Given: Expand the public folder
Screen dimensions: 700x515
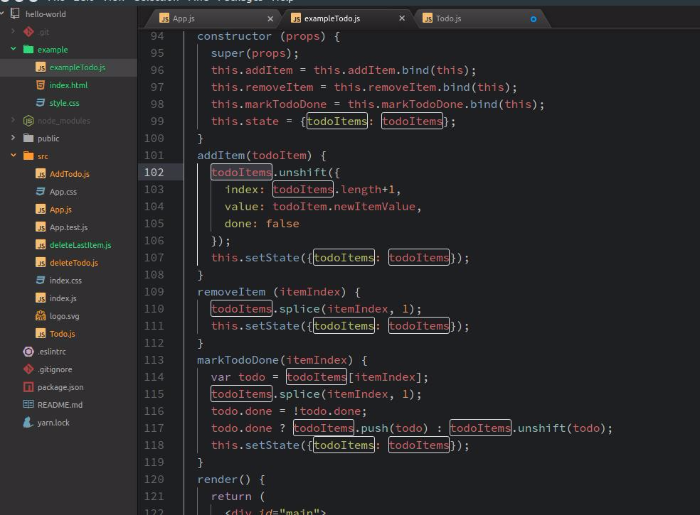Looking at the screenshot, I should [x=13, y=138].
